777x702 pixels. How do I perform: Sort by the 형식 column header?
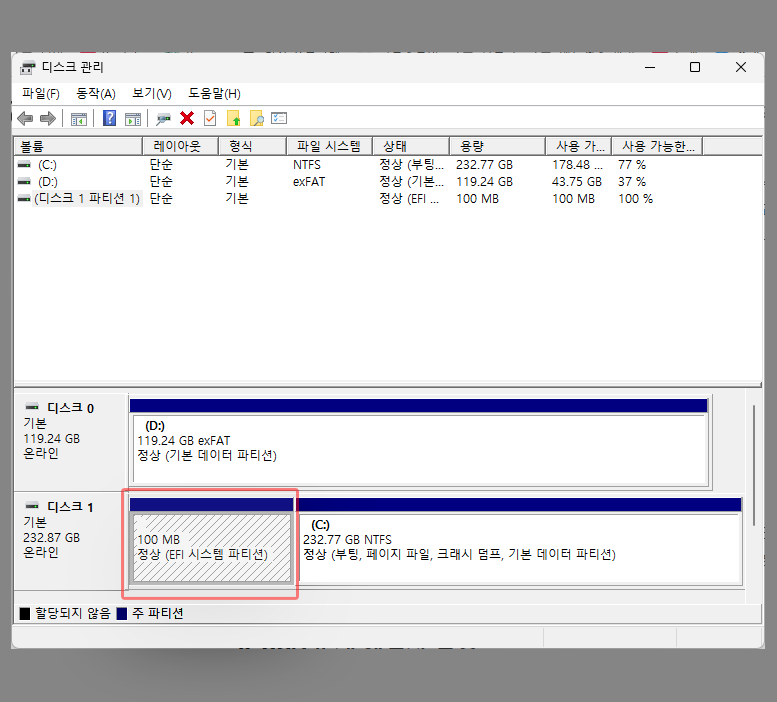coord(253,146)
